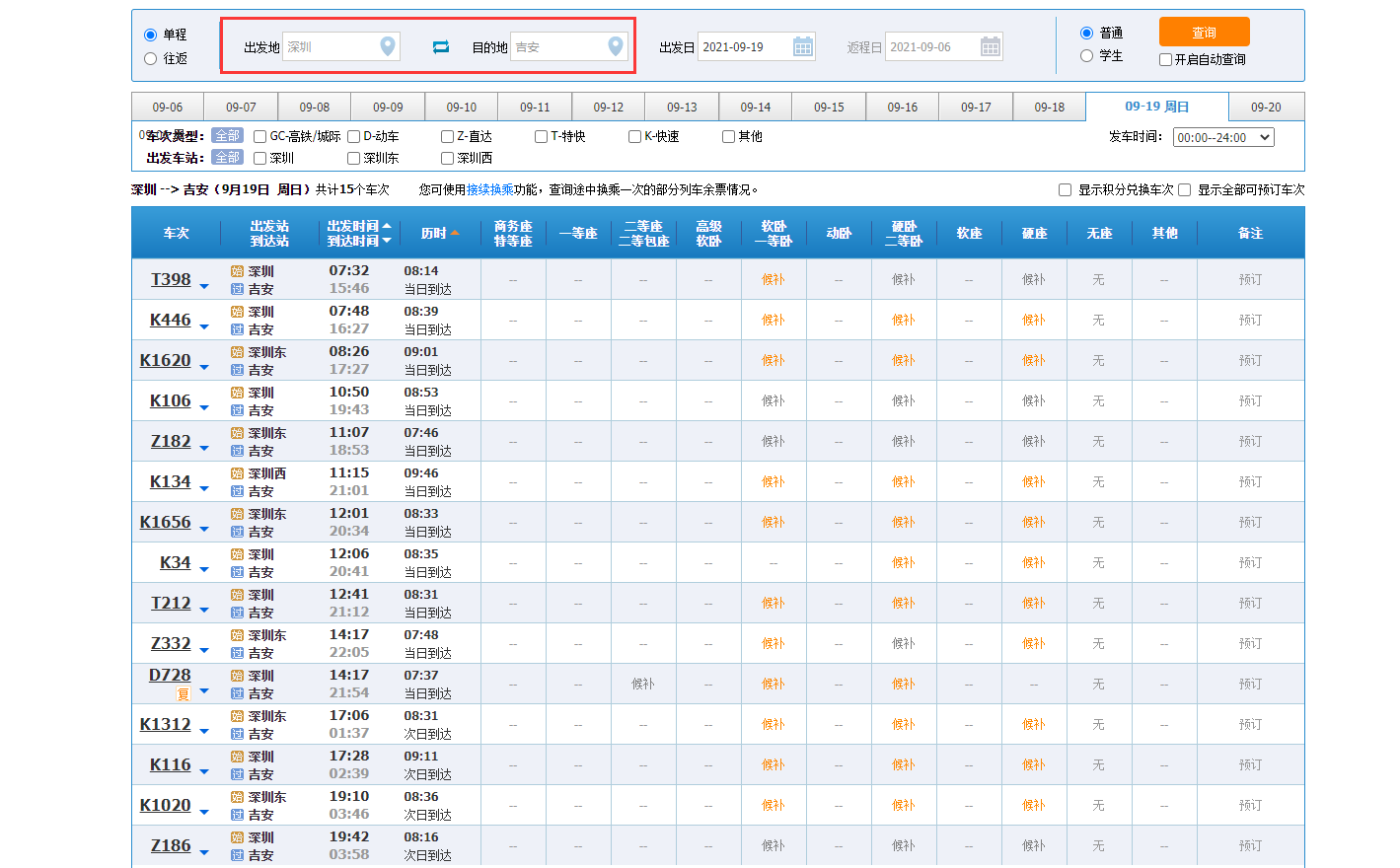Switch to the 09-10 date tab
The width and height of the screenshot is (1400, 868).
click(x=462, y=107)
